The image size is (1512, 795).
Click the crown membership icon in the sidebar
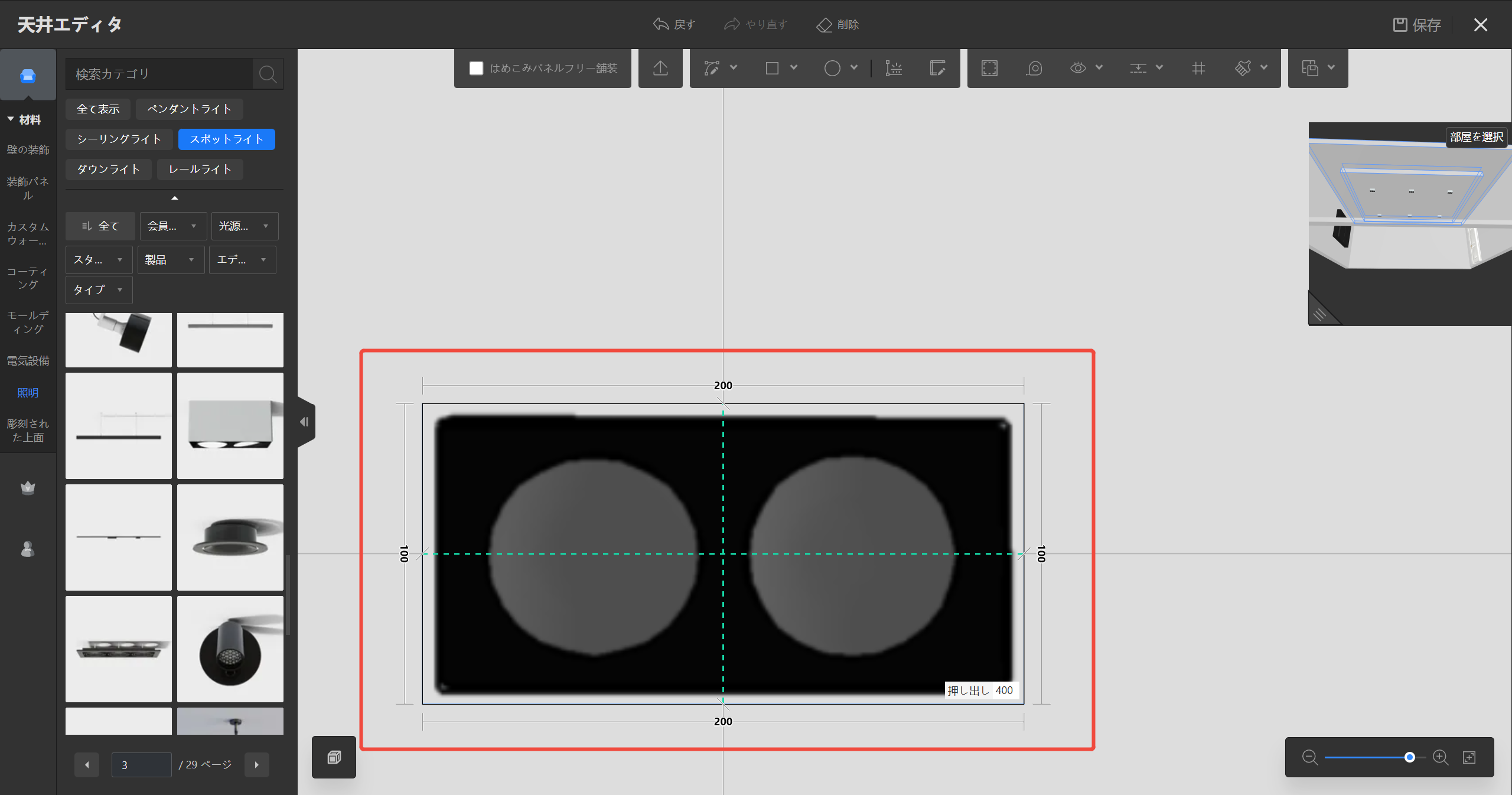pos(28,488)
